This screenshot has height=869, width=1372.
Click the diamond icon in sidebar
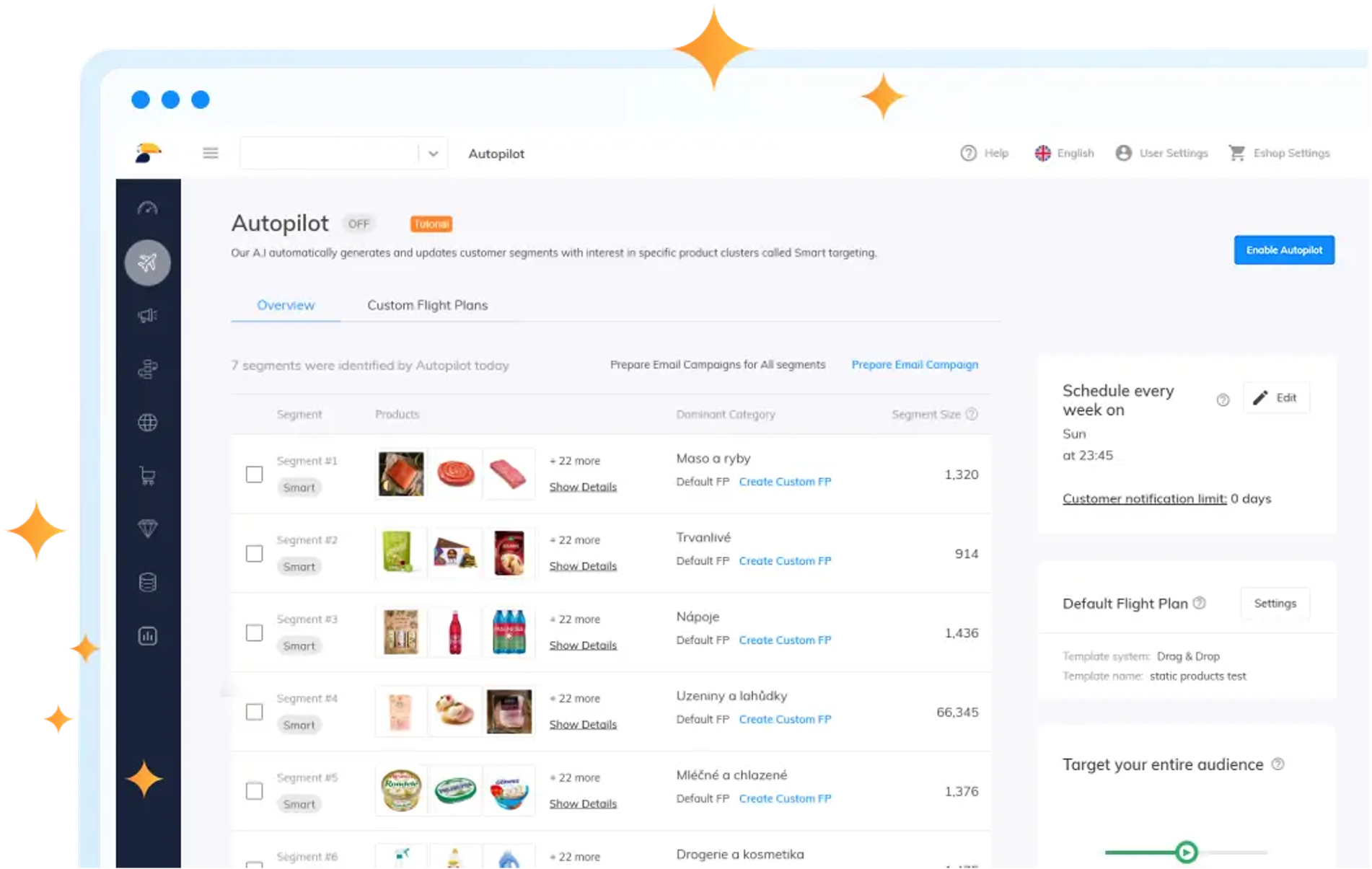click(147, 529)
